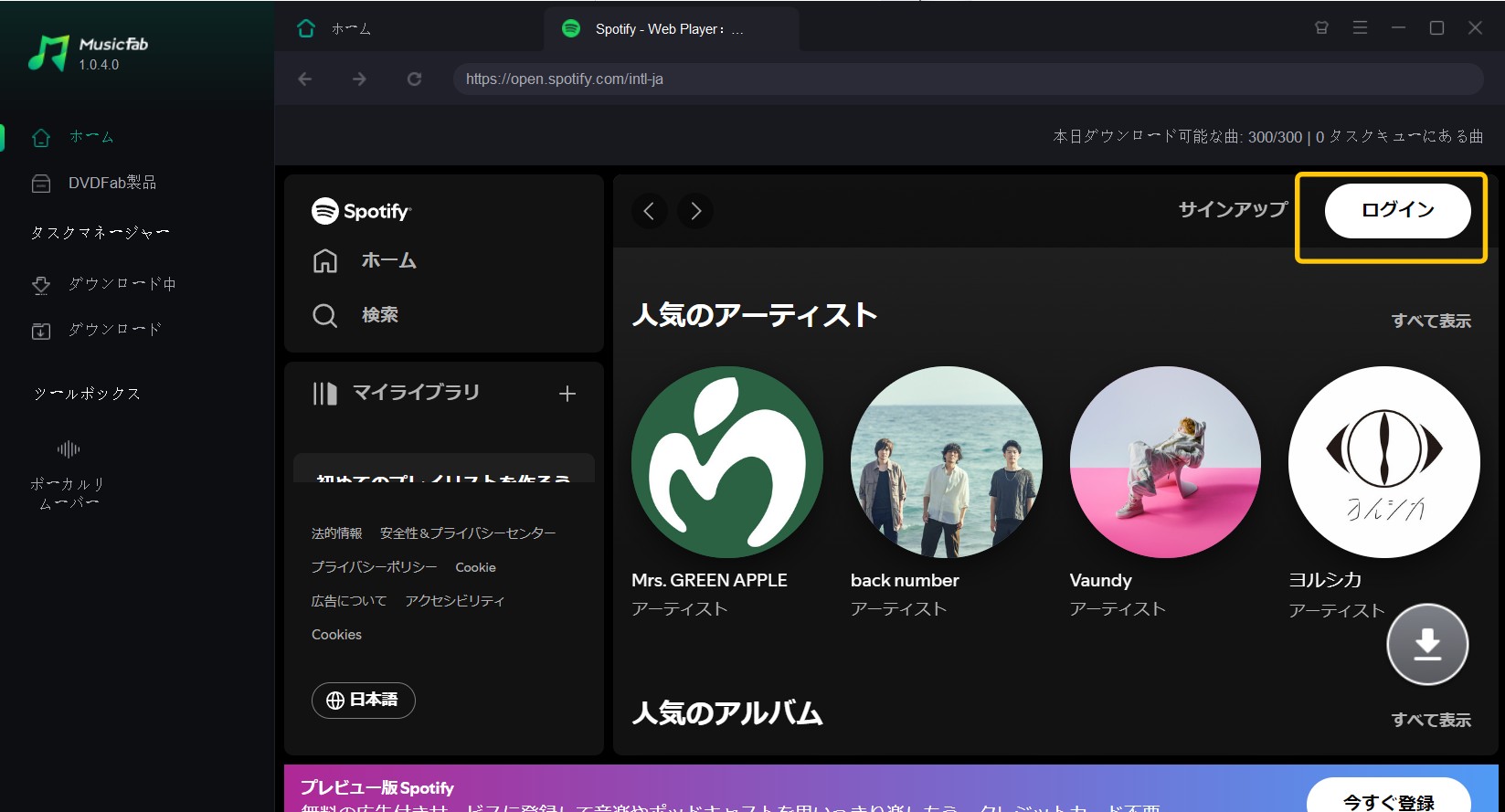Open the hamburger menu in title bar
Image resolution: width=1505 pixels, height=812 pixels.
pos(1360,28)
